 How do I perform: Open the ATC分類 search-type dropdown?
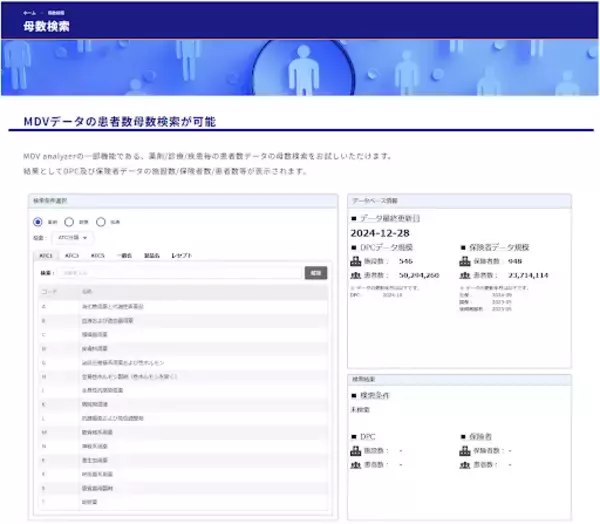coord(73,238)
